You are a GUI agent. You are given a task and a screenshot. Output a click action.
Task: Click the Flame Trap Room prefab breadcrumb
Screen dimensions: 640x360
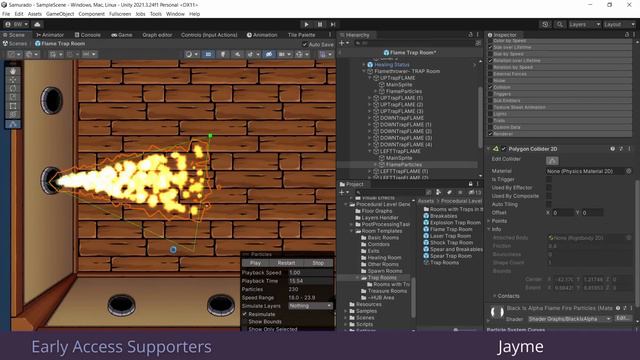[60, 44]
